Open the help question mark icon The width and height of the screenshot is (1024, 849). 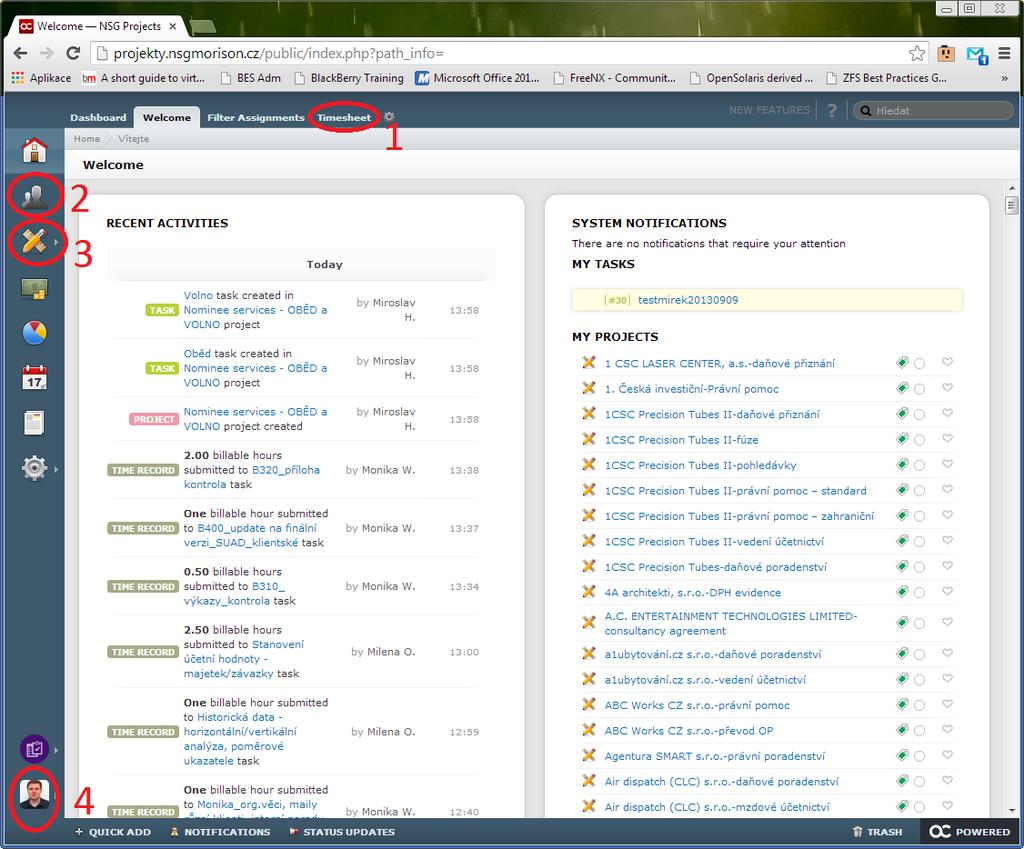click(831, 110)
